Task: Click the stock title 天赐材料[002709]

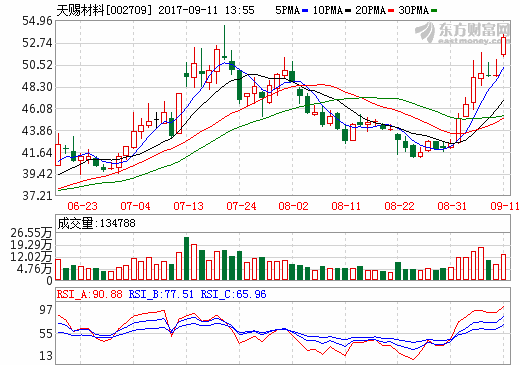Action: (104, 10)
